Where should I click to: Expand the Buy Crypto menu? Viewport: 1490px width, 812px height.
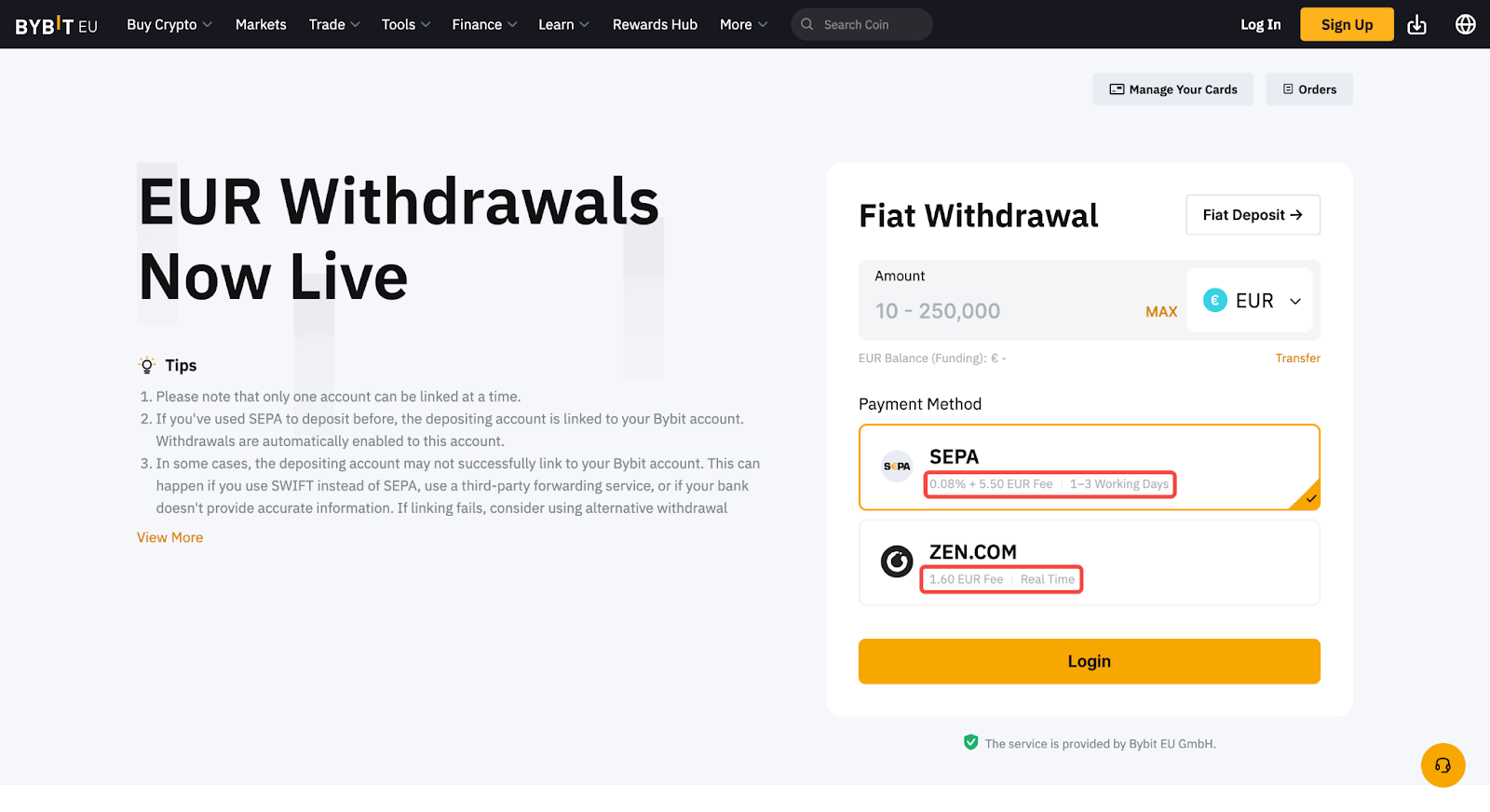(169, 25)
